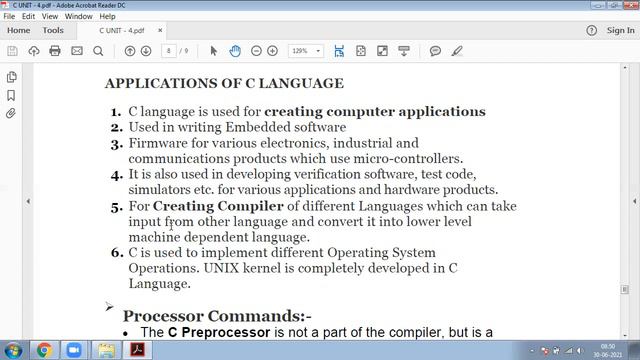Show hidden system tray icons arrow

tap(532, 351)
